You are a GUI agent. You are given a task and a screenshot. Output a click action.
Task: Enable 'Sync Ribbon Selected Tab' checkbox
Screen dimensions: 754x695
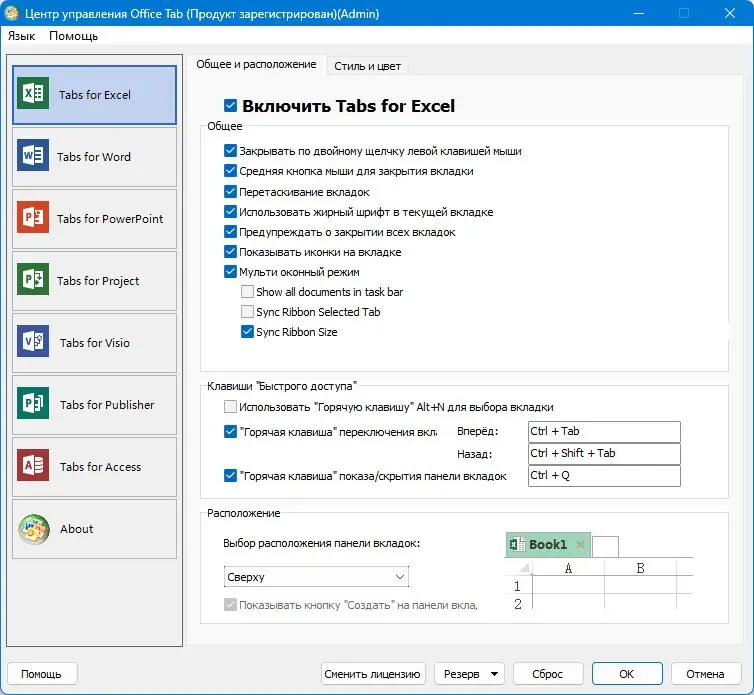[247, 312]
